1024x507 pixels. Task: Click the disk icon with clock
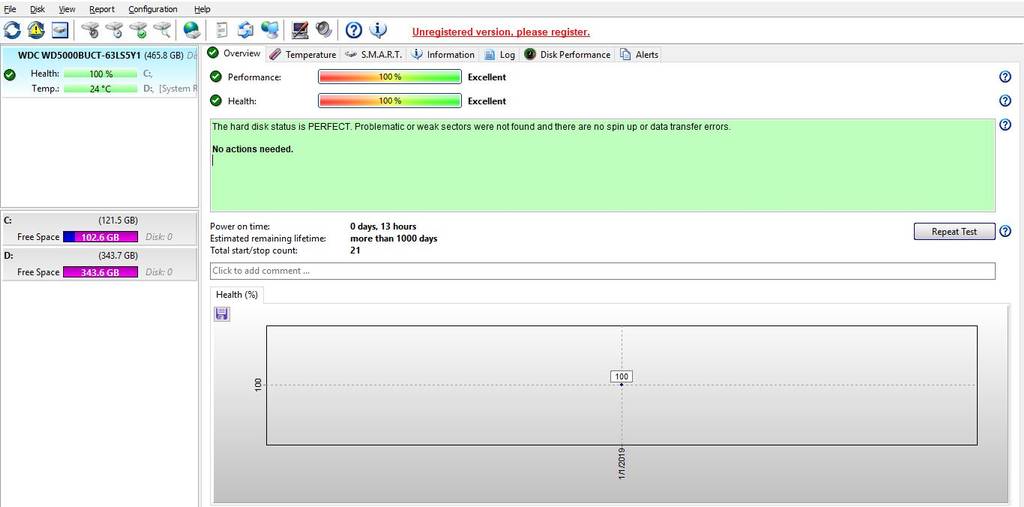(114, 29)
